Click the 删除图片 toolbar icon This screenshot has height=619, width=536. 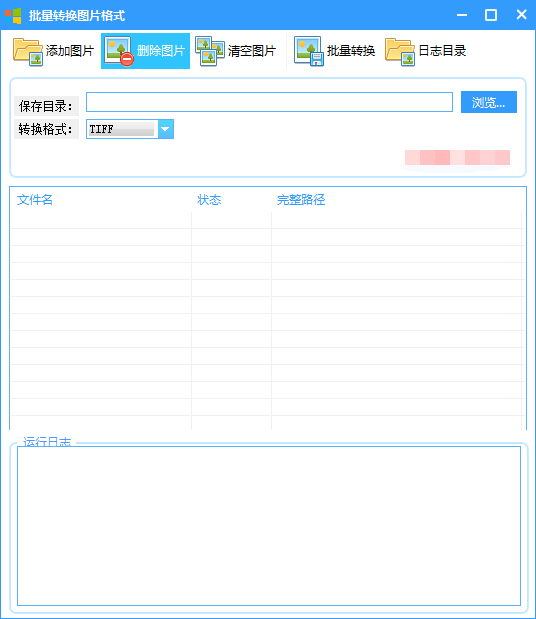tap(119, 51)
